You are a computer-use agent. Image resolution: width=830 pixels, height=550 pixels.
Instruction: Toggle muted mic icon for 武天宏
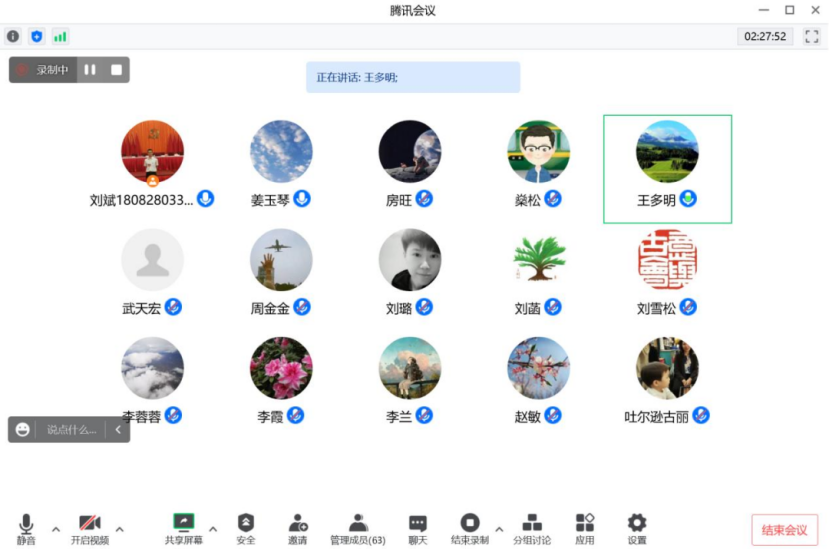tap(173, 307)
